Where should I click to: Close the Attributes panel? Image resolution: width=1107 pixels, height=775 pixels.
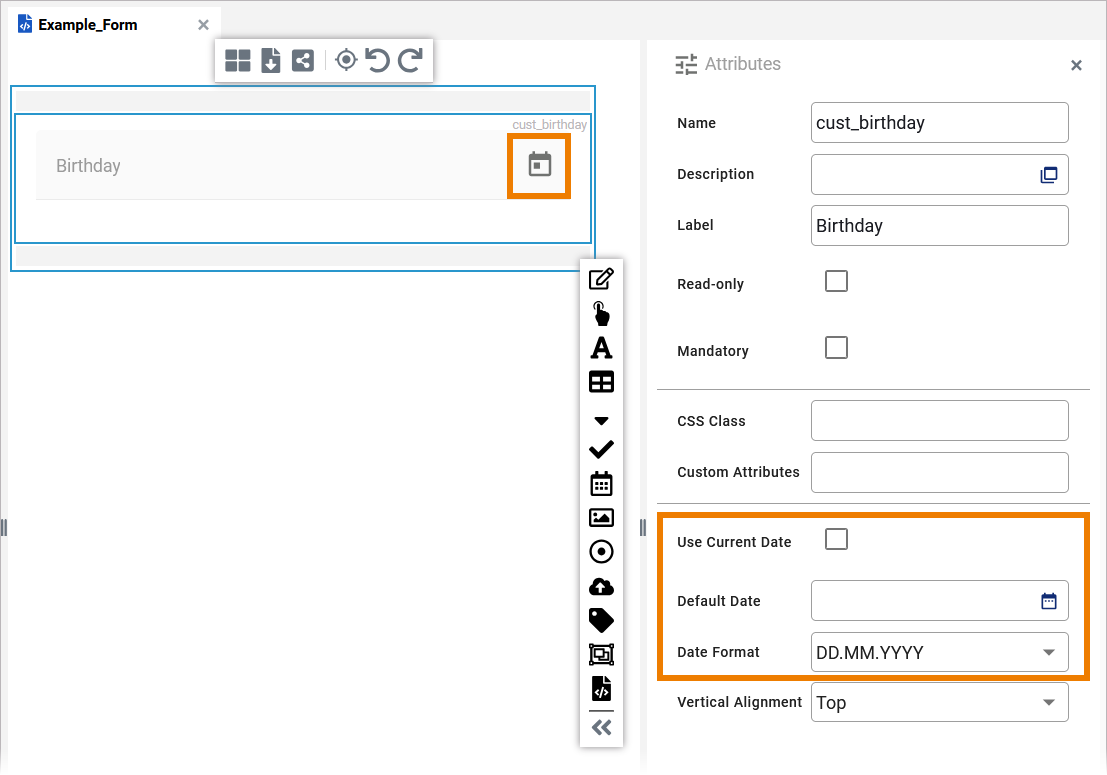pos(1077,66)
